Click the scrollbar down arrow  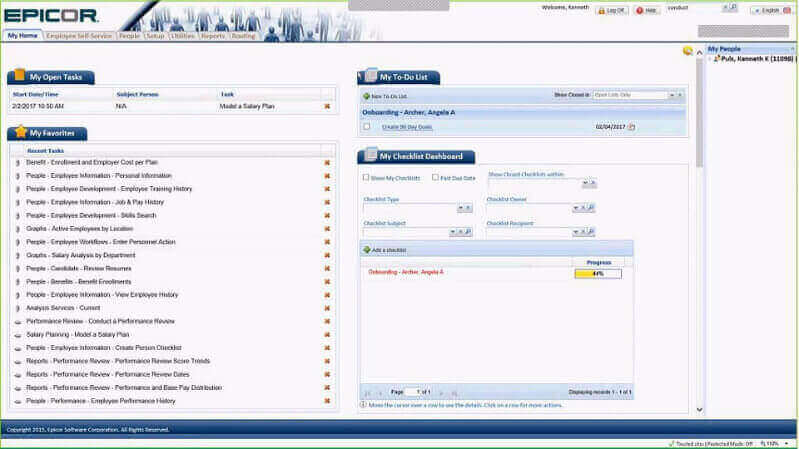(700, 409)
